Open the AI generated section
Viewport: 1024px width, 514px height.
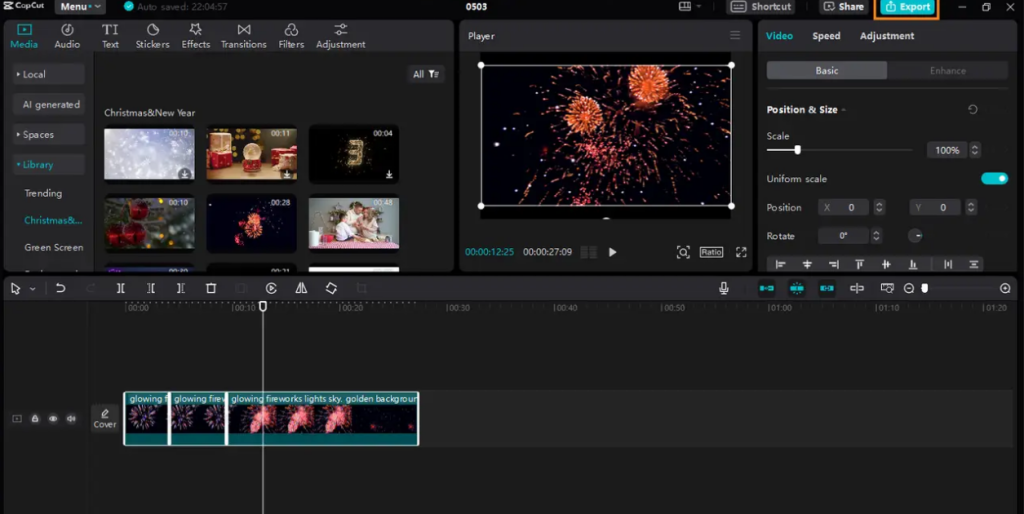pyautogui.click(x=49, y=104)
